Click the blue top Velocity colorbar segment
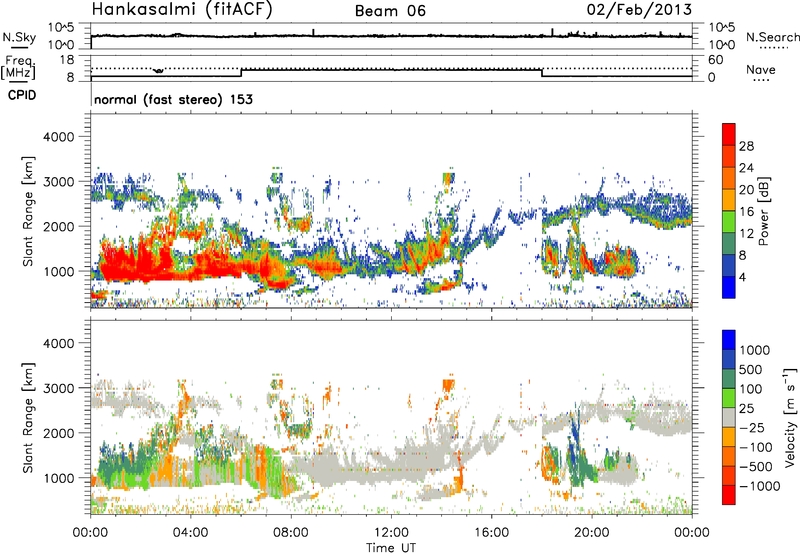Screen dimensions: 800x554 pos(729,340)
